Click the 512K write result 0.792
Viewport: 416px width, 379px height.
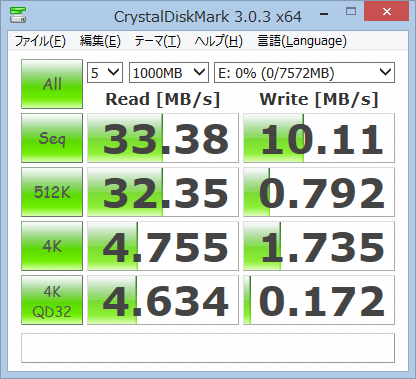(x=319, y=192)
